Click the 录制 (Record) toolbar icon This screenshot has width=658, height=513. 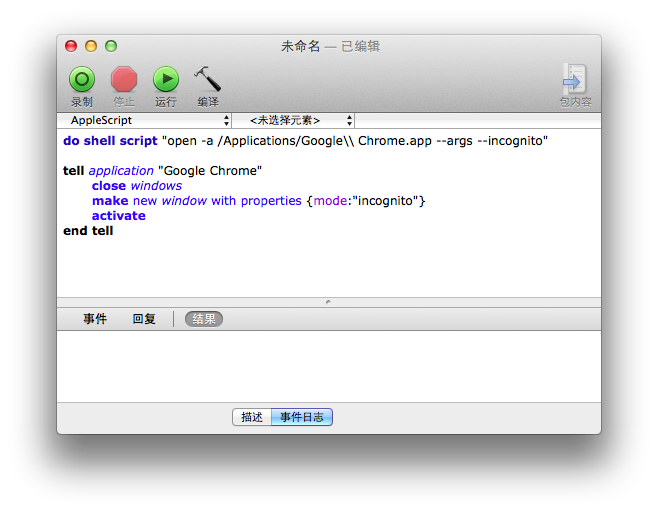click(x=82, y=79)
